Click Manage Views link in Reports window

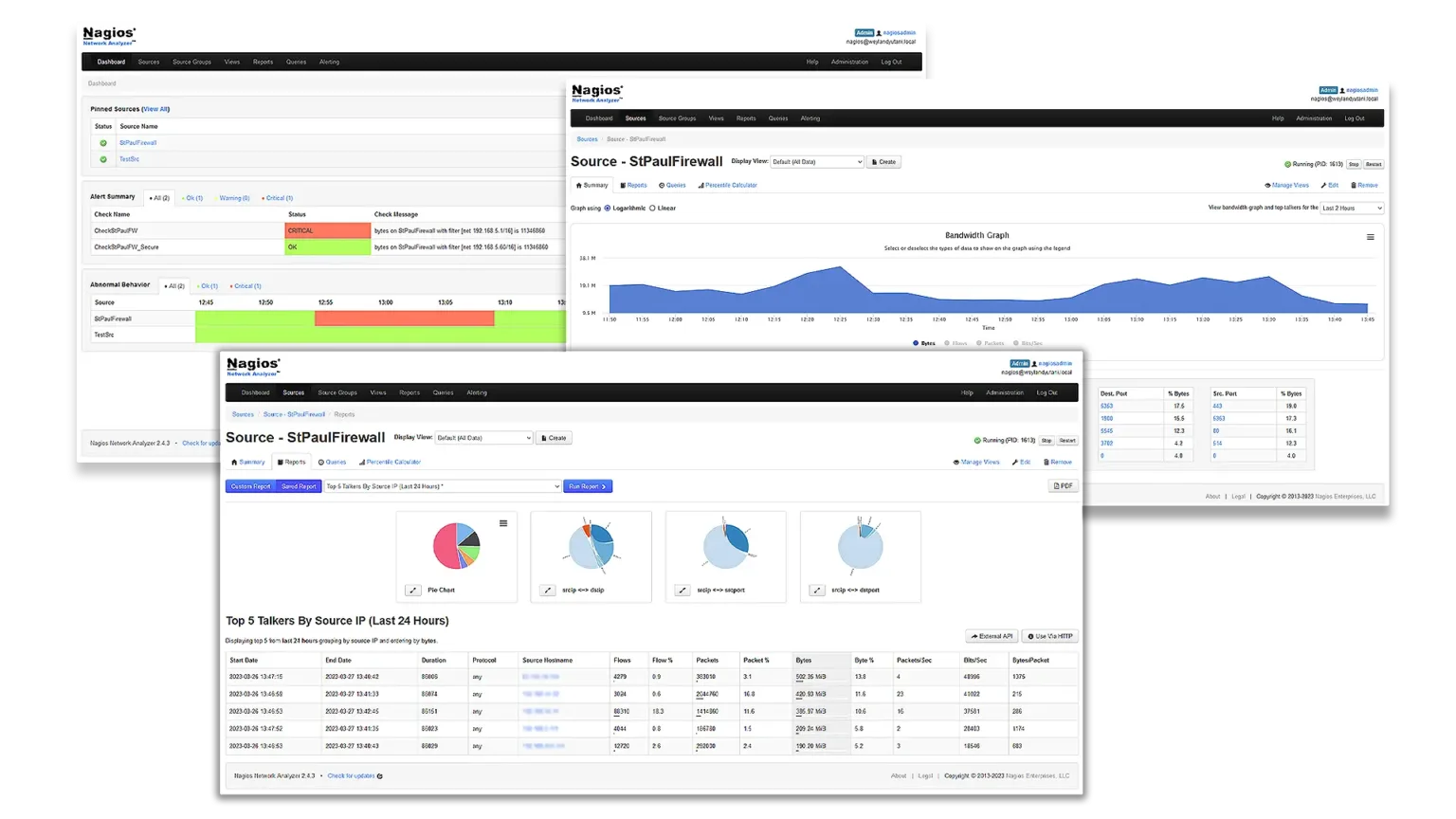(x=976, y=462)
